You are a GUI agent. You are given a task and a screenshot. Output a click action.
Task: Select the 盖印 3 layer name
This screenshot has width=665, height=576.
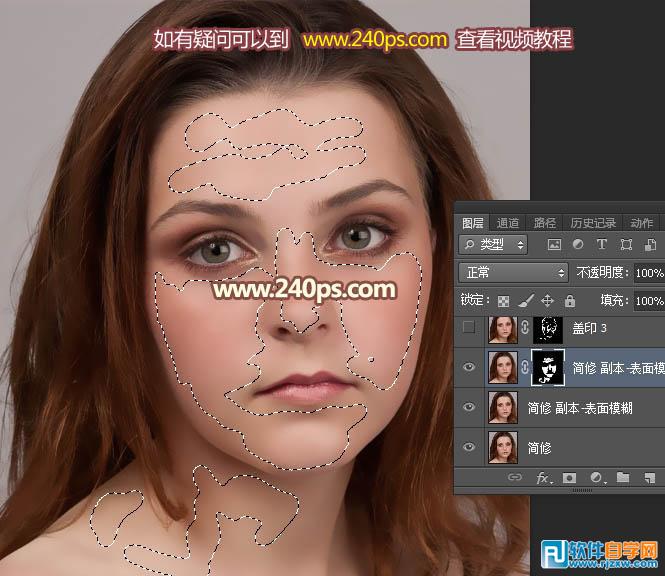(590, 327)
